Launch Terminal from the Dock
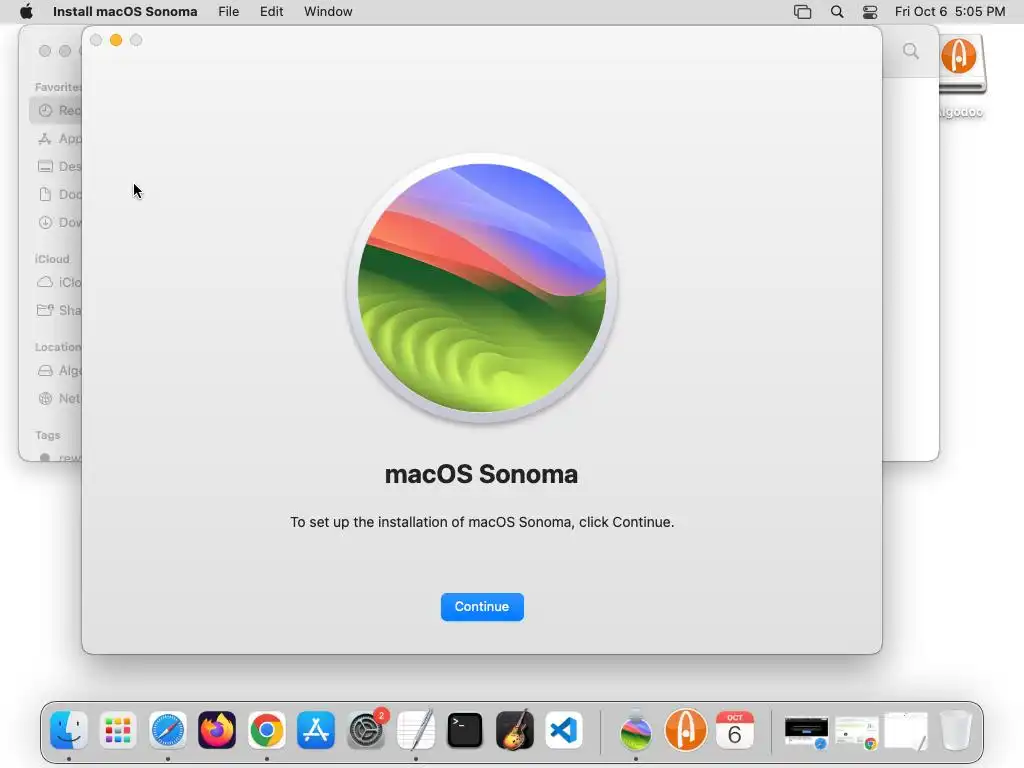The image size is (1024, 768). 465,730
